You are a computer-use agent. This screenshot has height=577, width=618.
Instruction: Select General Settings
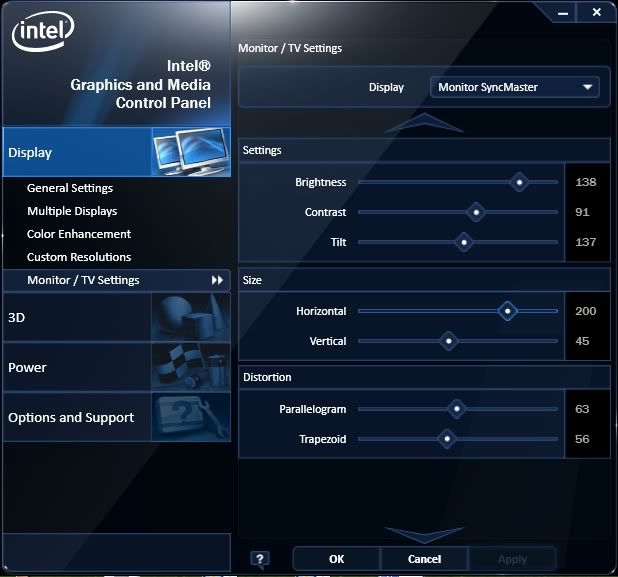tap(70, 188)
